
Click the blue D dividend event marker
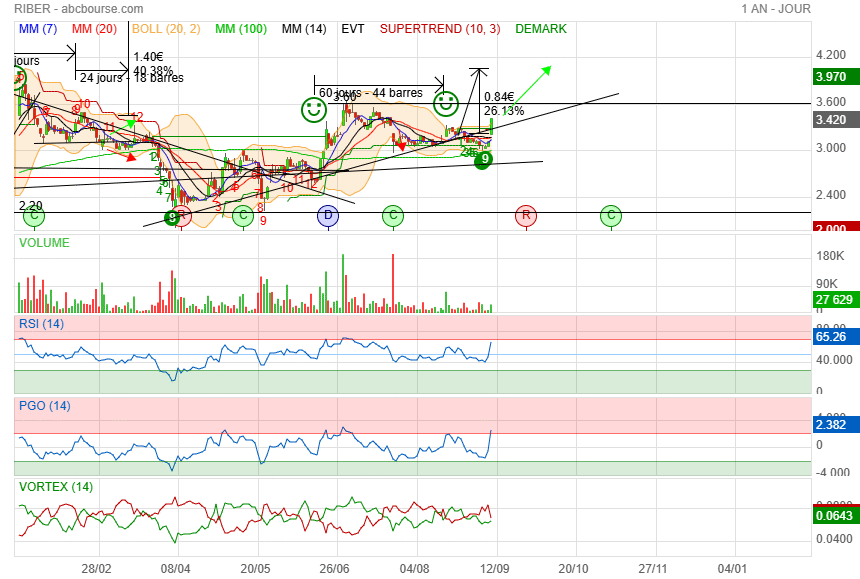point(328,215)
